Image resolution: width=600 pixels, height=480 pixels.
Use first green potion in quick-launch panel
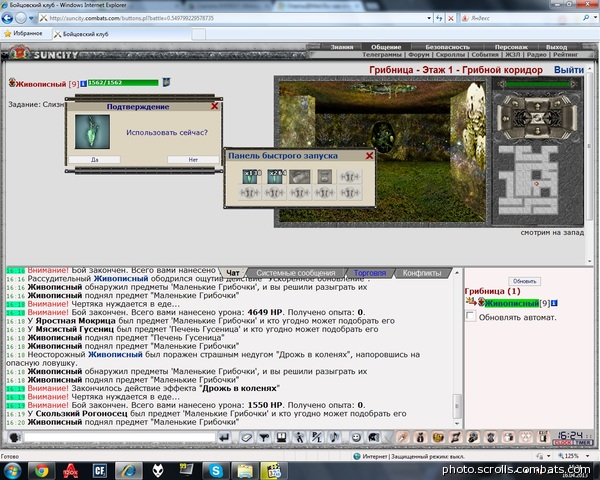250,176
